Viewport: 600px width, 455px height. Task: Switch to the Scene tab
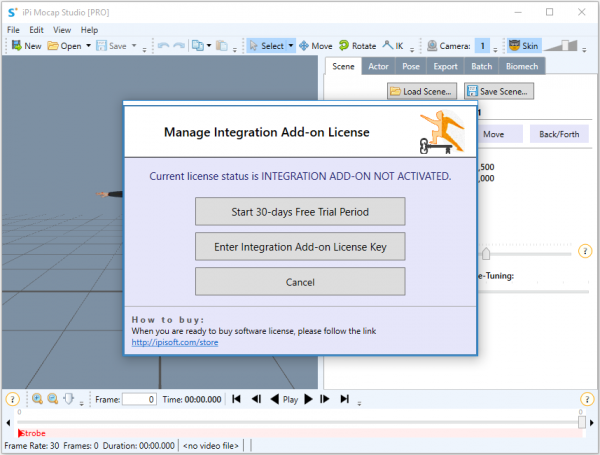pyautogui.click(x=343, y=66)
